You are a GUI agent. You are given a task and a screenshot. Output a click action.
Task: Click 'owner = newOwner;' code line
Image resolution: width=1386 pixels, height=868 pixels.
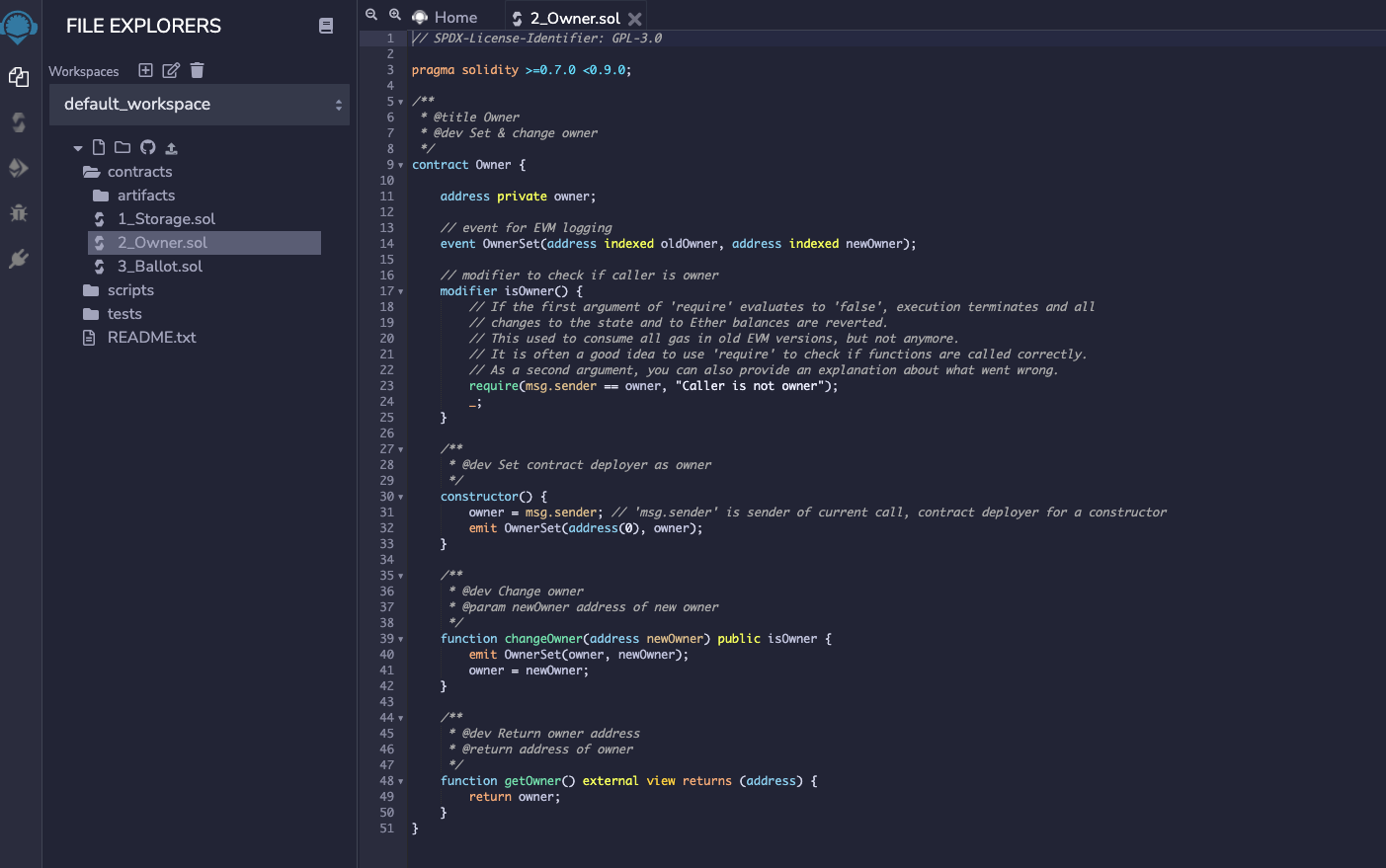[x=529, y=671]
